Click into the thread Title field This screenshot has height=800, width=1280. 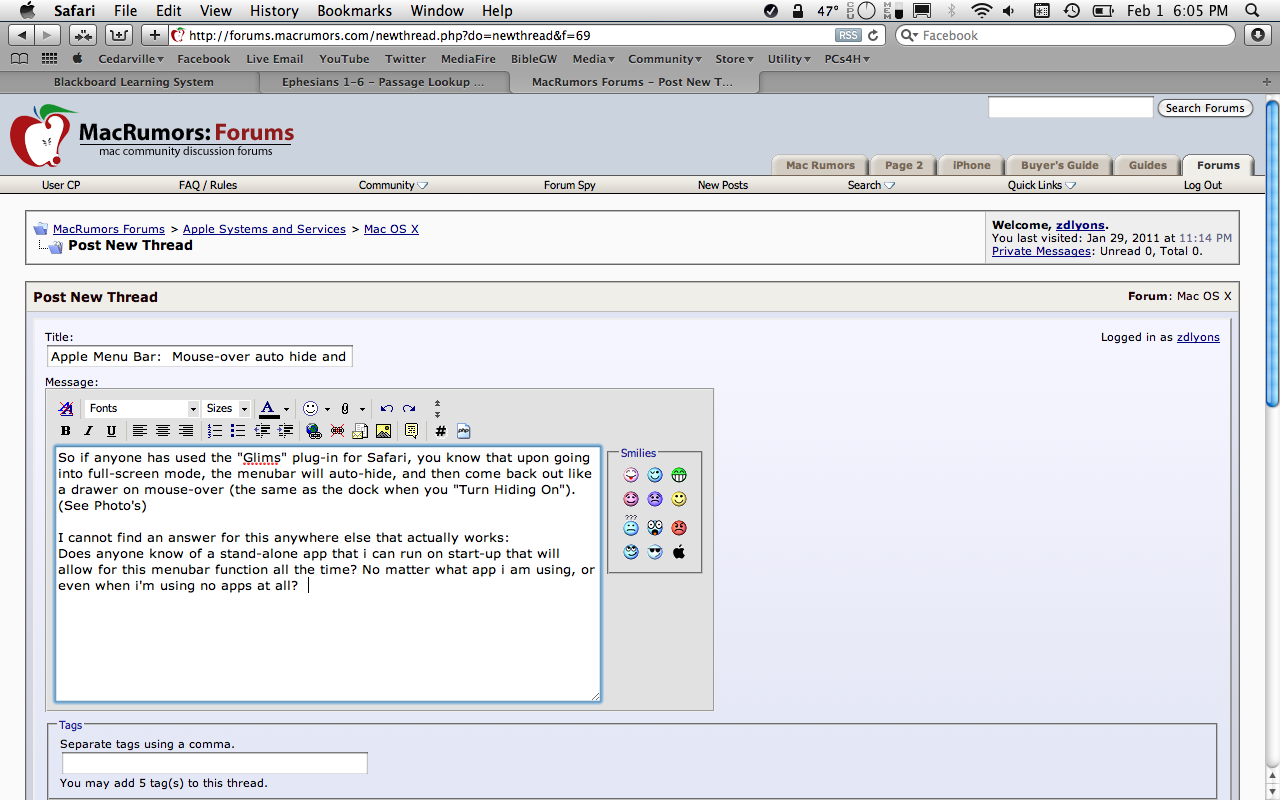[x=199, y=356]
